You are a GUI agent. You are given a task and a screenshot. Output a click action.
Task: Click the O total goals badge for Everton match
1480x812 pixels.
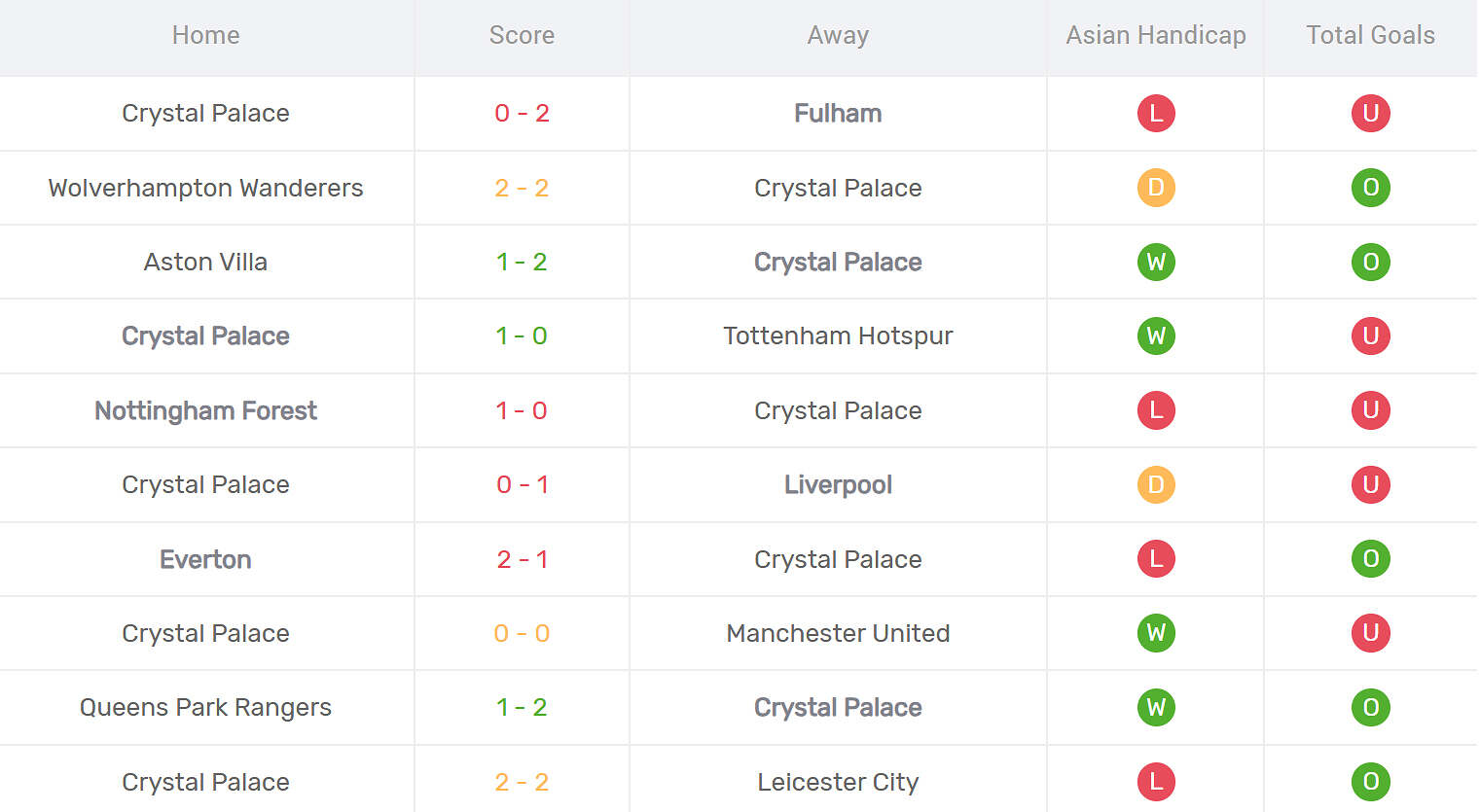pos(1370,559)
